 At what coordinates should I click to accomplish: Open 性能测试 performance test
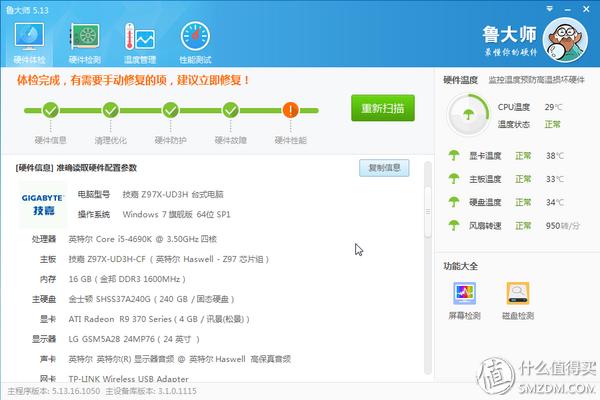tap(195, 43)
